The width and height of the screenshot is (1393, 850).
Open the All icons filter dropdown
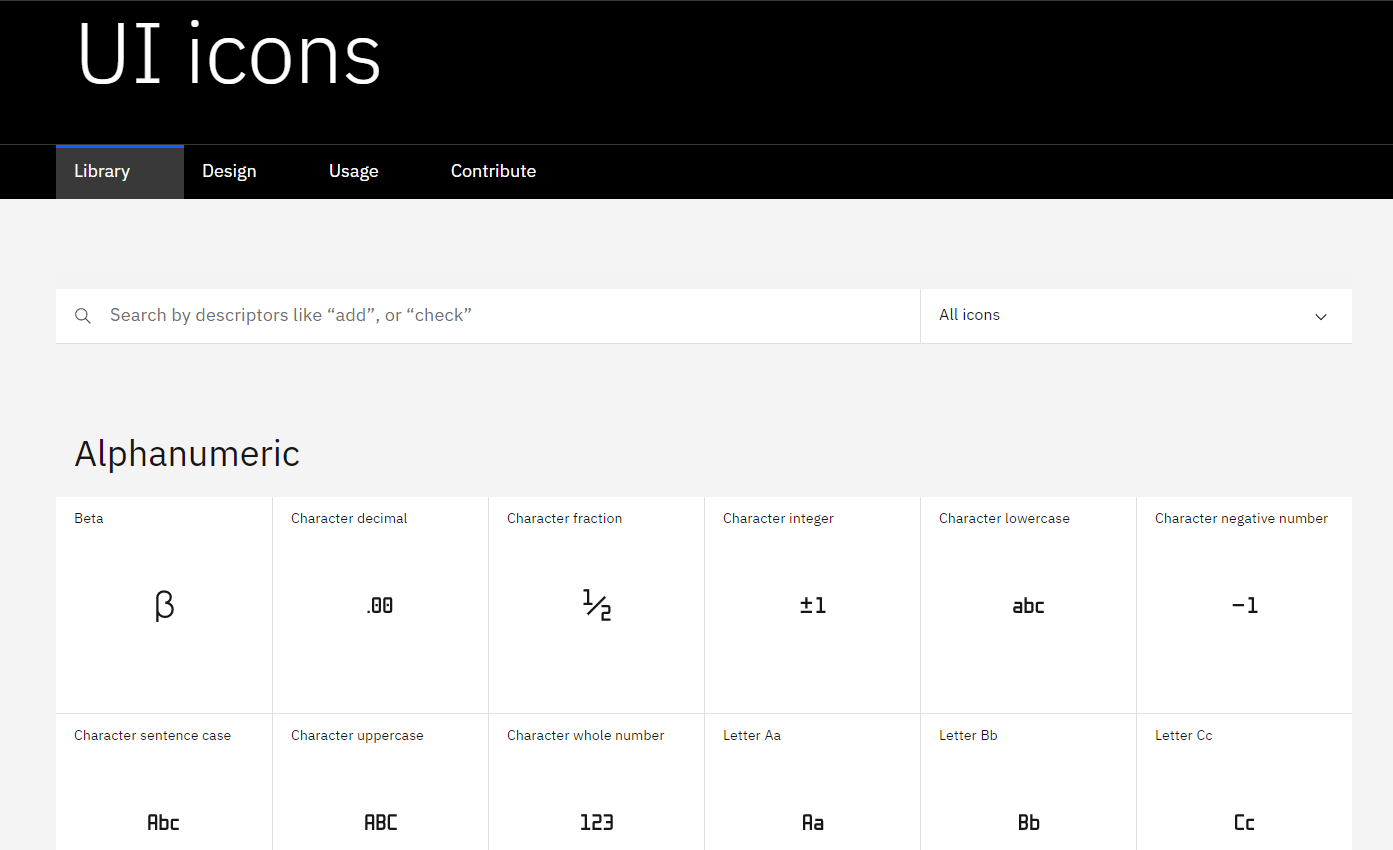(1135, 316)
